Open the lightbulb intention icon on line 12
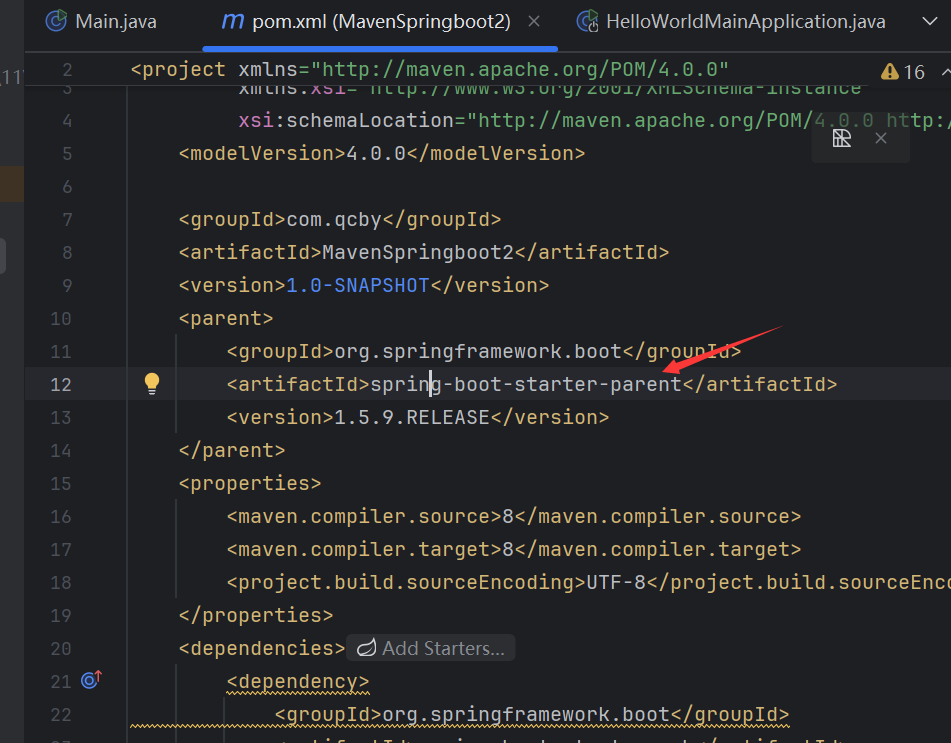Screen dimensions: 951x743 click(151, 383)
